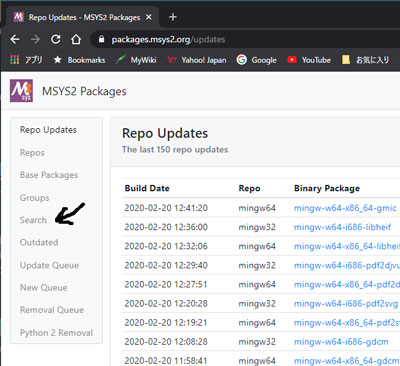Open mingw-w64-x86_64-gmic package link
Image resolution: width=400 pixels, height=366 pixels.
(345, 208)
